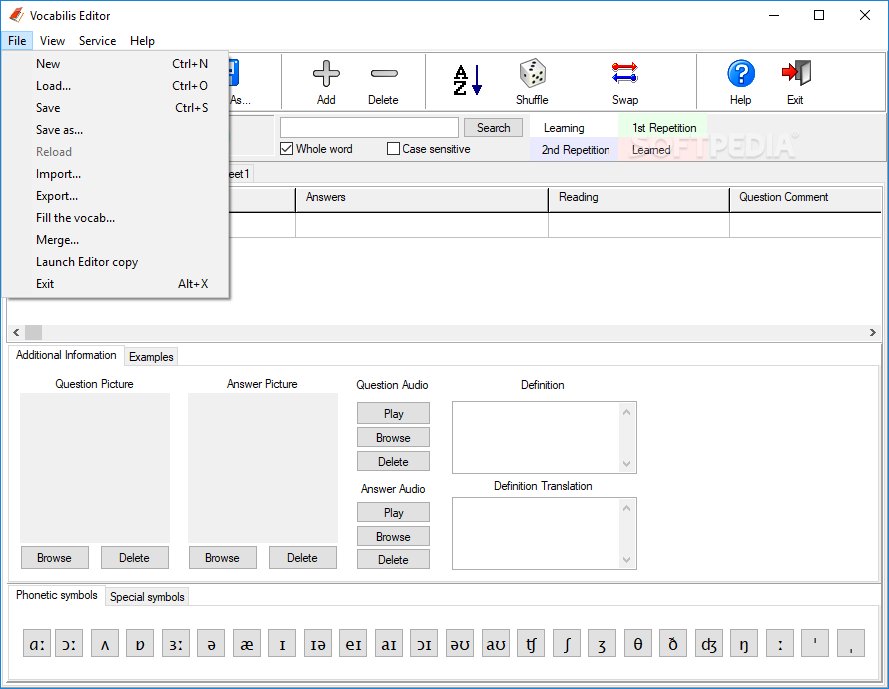
Task: Insert phonetic symbol ɒ
Action: tap(140, 644)
